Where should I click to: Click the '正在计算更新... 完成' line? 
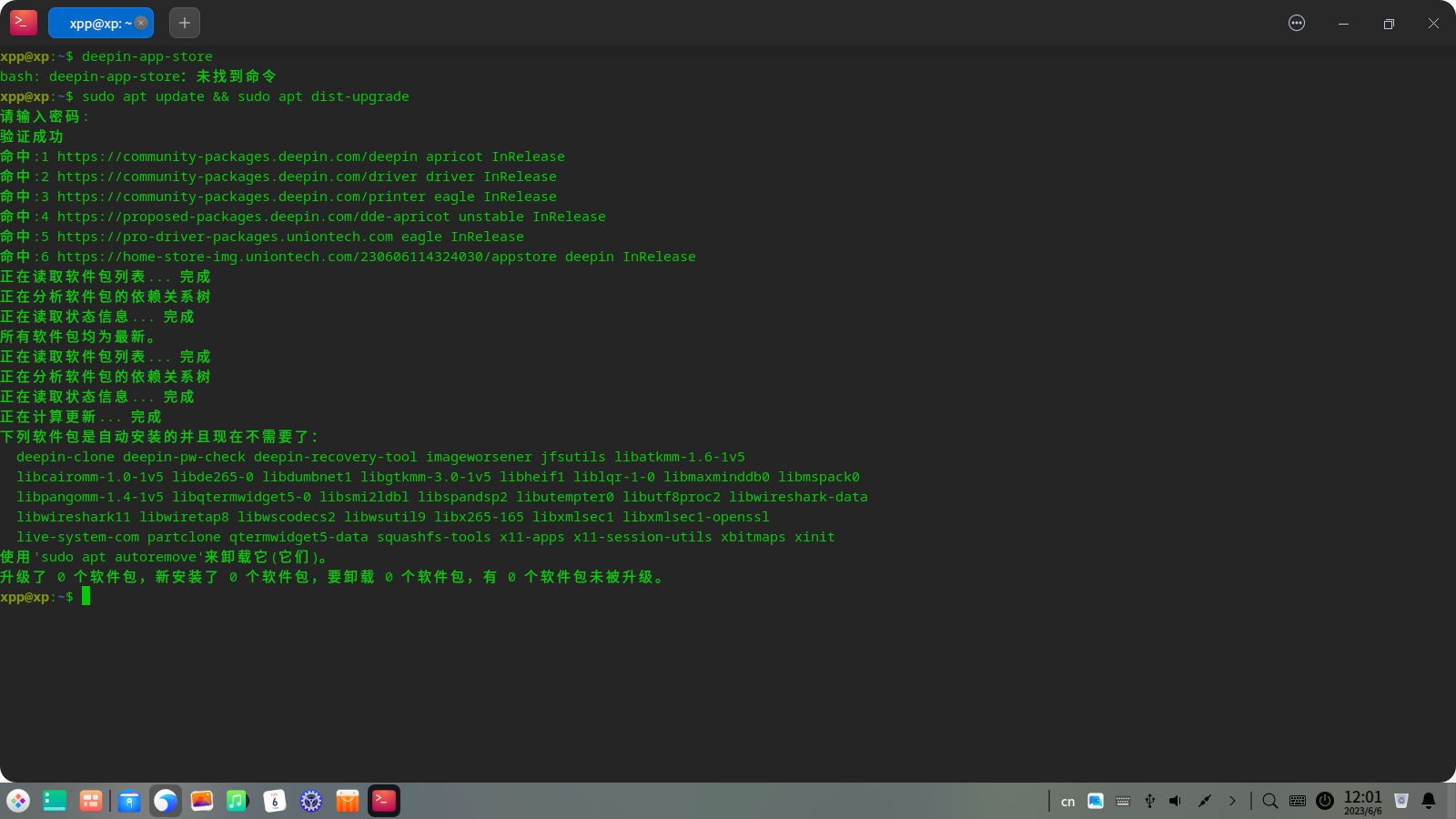coord(81,417)
